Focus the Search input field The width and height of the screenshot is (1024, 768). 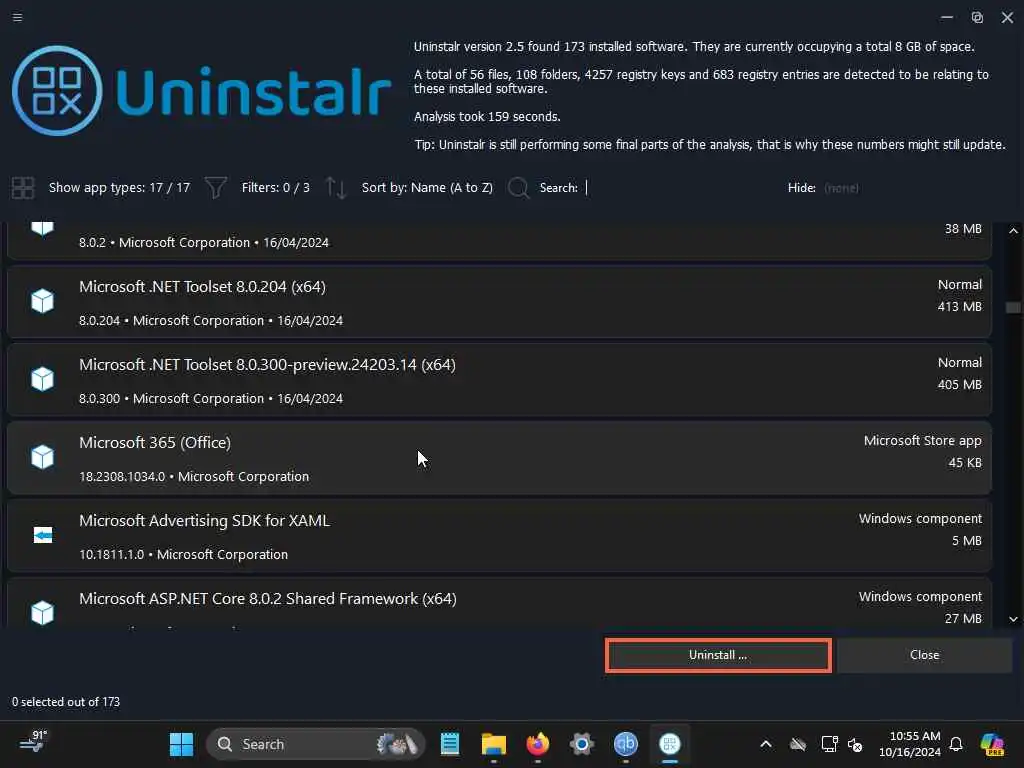point(679,188)
